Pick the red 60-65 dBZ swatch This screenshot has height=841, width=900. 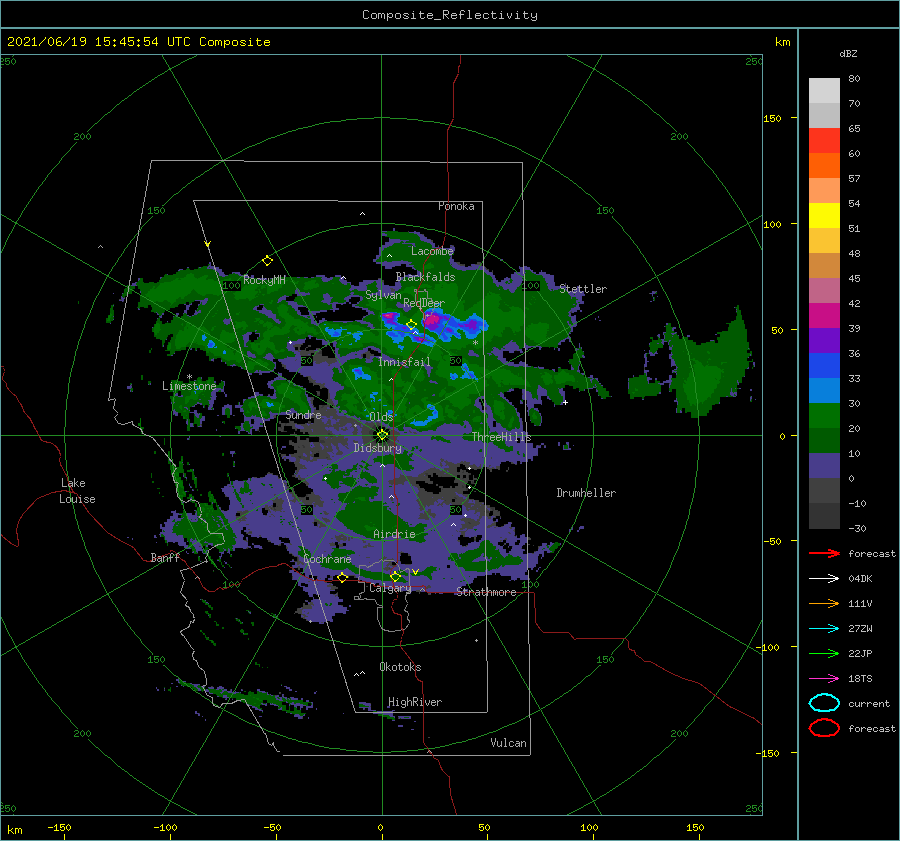pyautogui.click(x=824, y=140)
